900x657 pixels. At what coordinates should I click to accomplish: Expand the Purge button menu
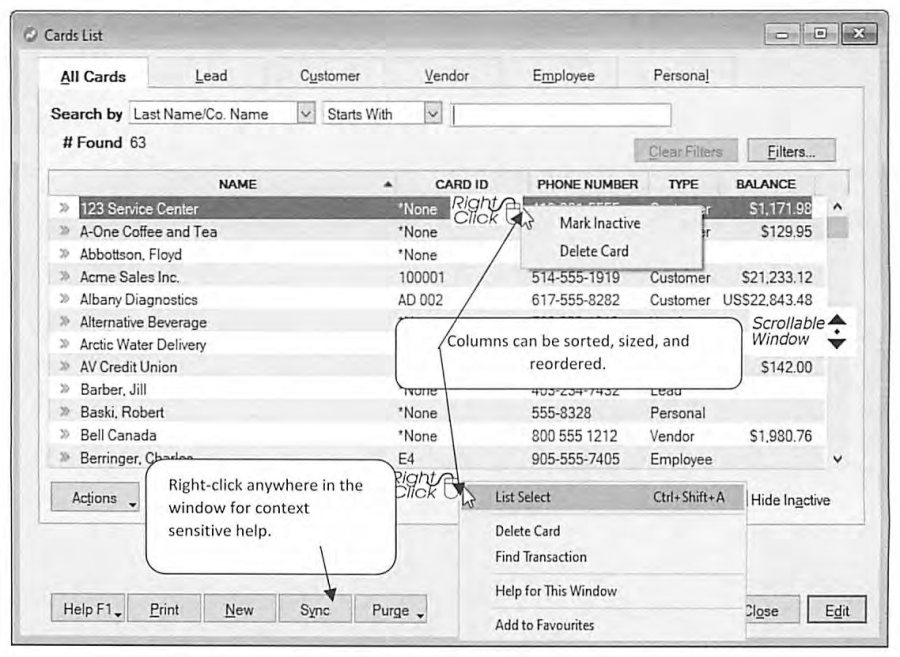pyautogui.click(x=420, y=615)
